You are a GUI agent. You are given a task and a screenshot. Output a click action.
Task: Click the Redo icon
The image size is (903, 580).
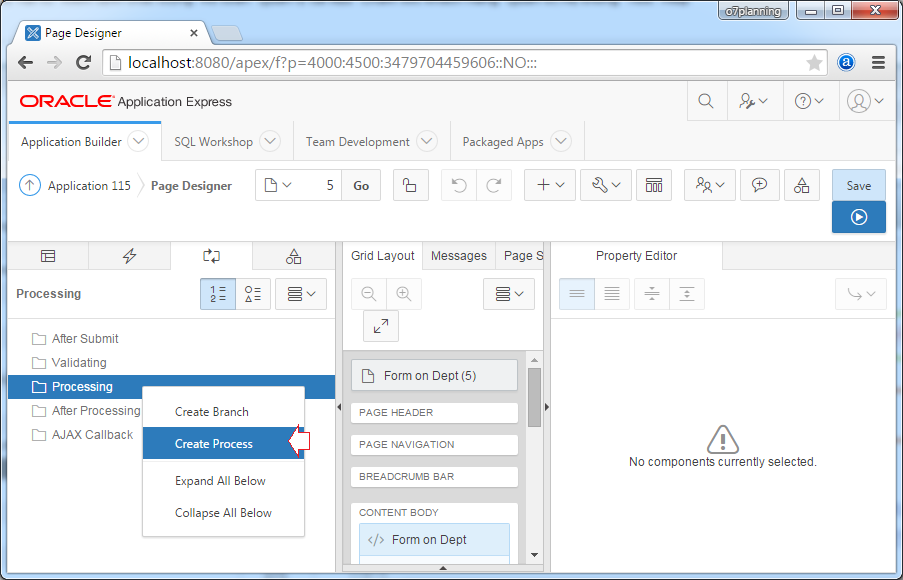(494, 185)
